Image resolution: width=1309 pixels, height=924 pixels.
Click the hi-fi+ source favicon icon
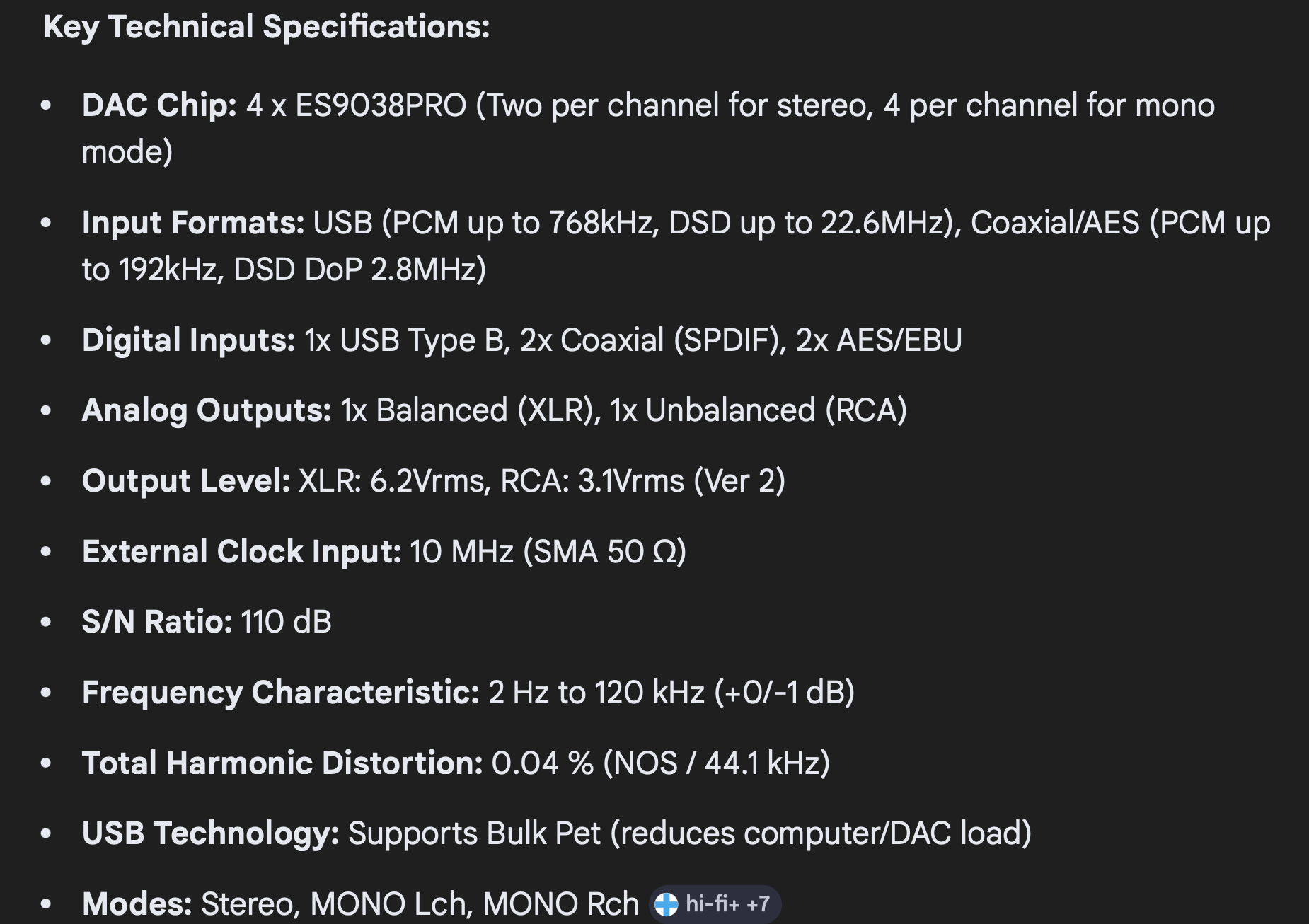point(666,904)
